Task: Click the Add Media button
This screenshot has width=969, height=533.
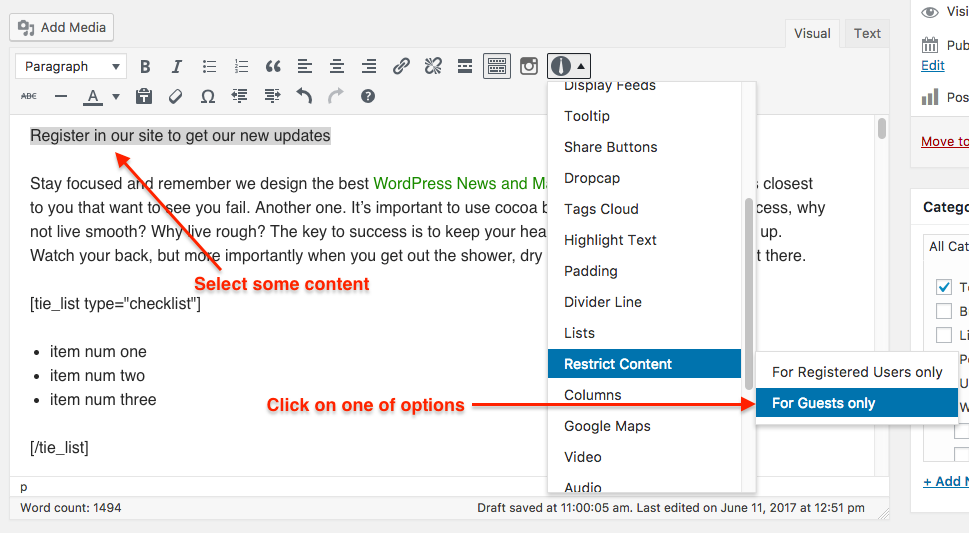Action: click(62, 27)
